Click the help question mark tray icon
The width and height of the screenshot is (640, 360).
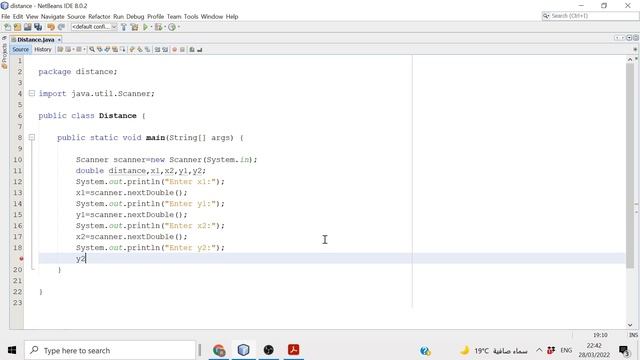tap(425, 351)
